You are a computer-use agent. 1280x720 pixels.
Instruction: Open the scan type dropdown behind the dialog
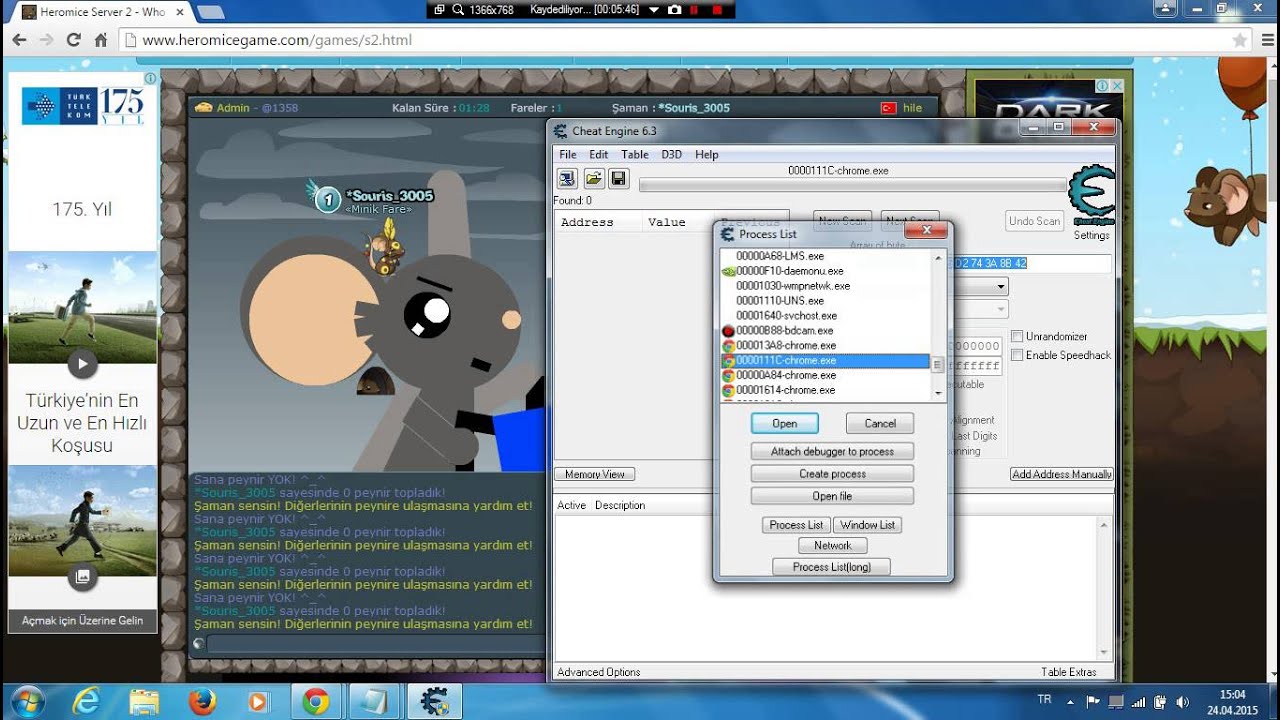(x=1000, y=287)
